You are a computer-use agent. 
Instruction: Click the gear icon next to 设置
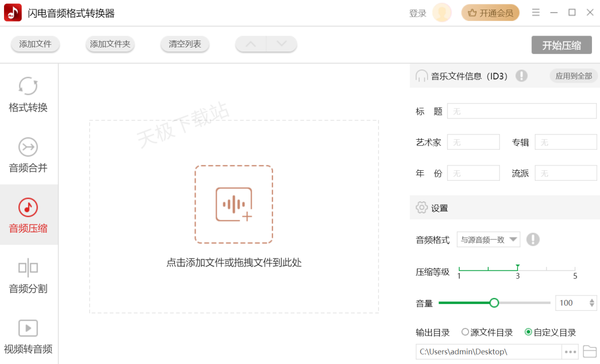[x=422, y=207]
